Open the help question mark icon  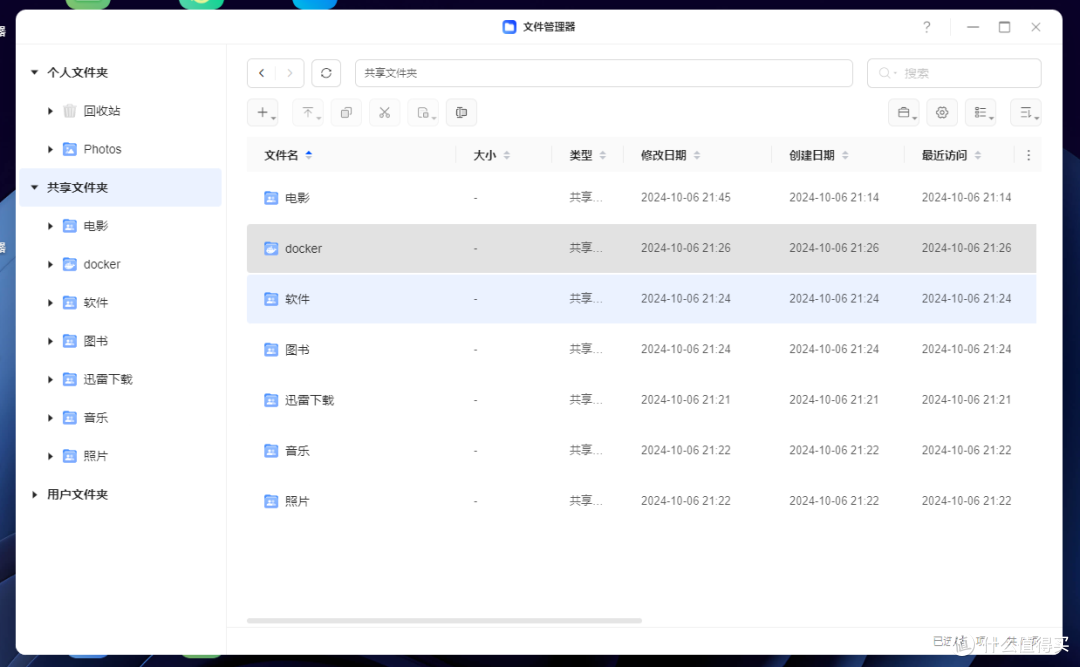pyautogui.click(x=926, y=27)
